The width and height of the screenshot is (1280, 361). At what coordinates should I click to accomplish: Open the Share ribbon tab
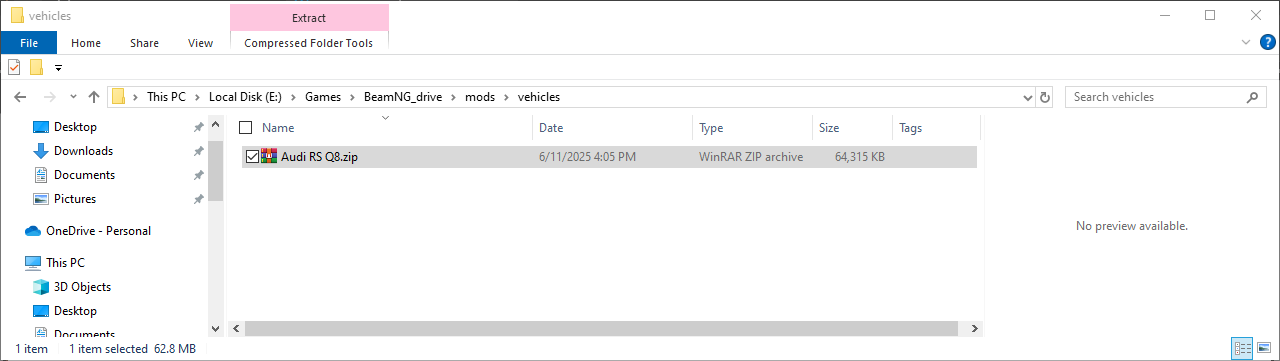[144, 43]
